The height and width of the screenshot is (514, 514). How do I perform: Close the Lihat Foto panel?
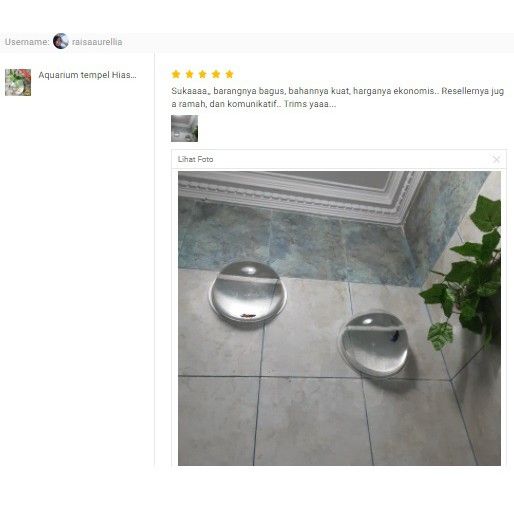pos(496,159)
